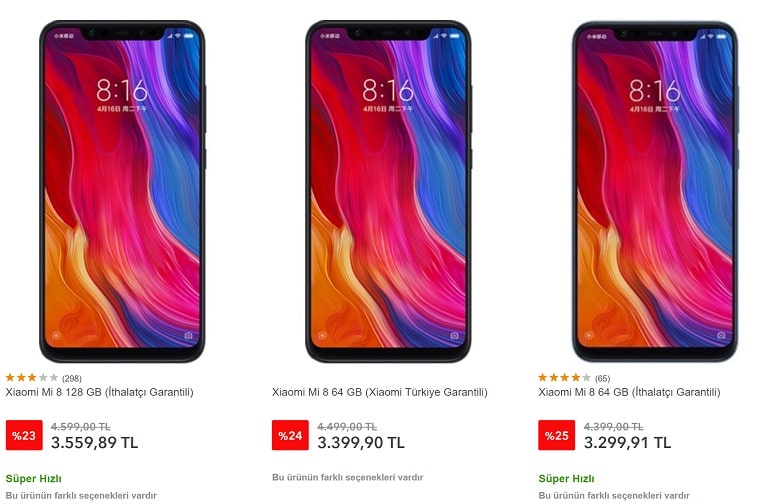This screenshot has height=504, width=760.
Task: Click the %25 discount badge
Action: pyautogui.click(x=556, y=435)
